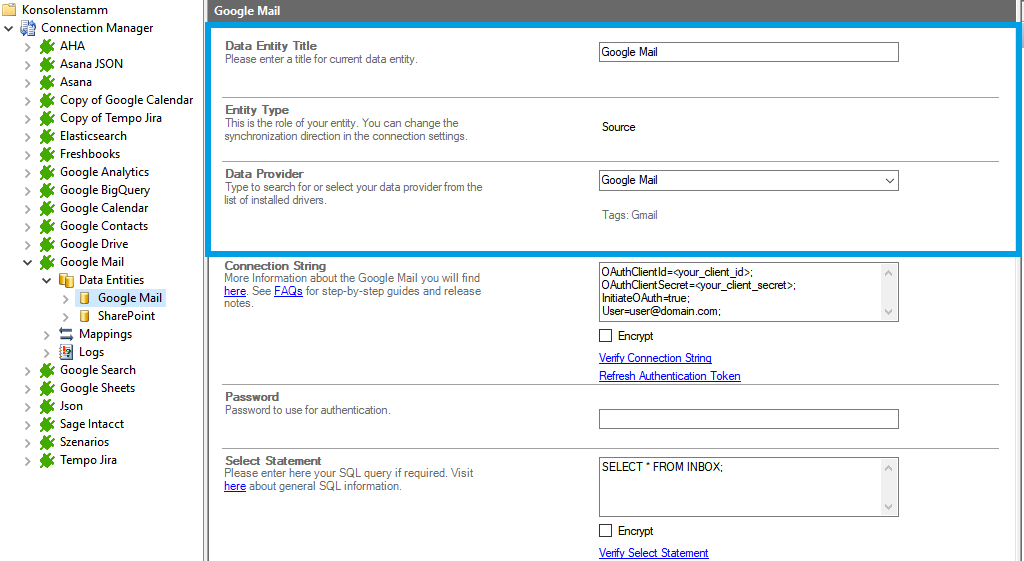Click the Connection Manager root icon

[x=28, y=28]
